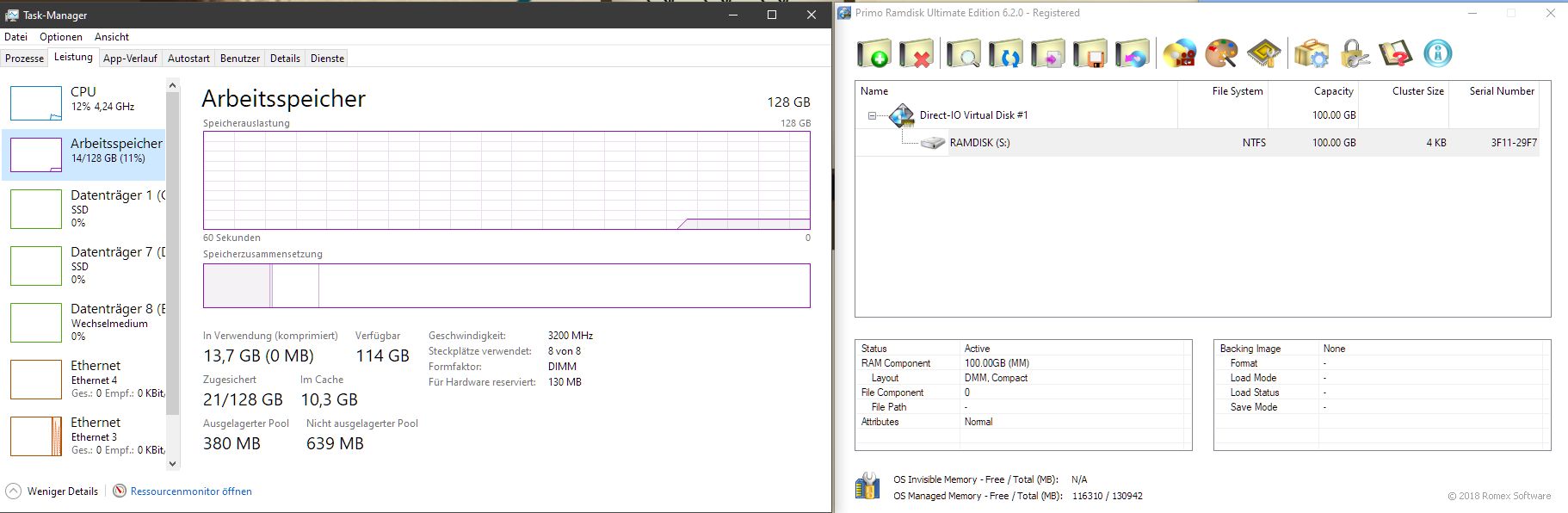This screenshot has height=513, width=1568.
Task: Click sidebar scrollbar down arrow
Action: click(x=172, y=463)
